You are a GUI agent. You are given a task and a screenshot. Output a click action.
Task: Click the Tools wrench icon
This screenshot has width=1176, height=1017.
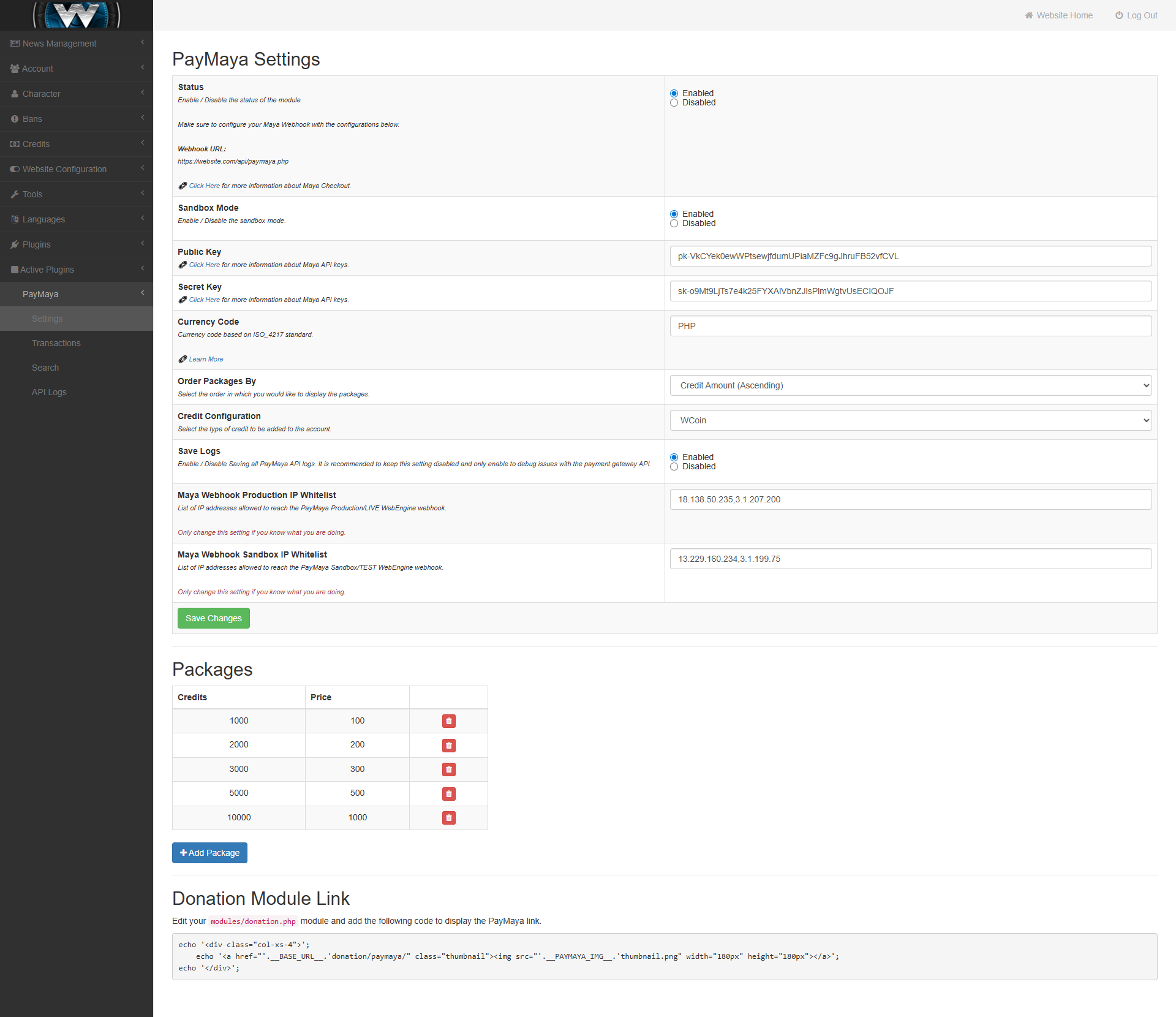(15, 194)
